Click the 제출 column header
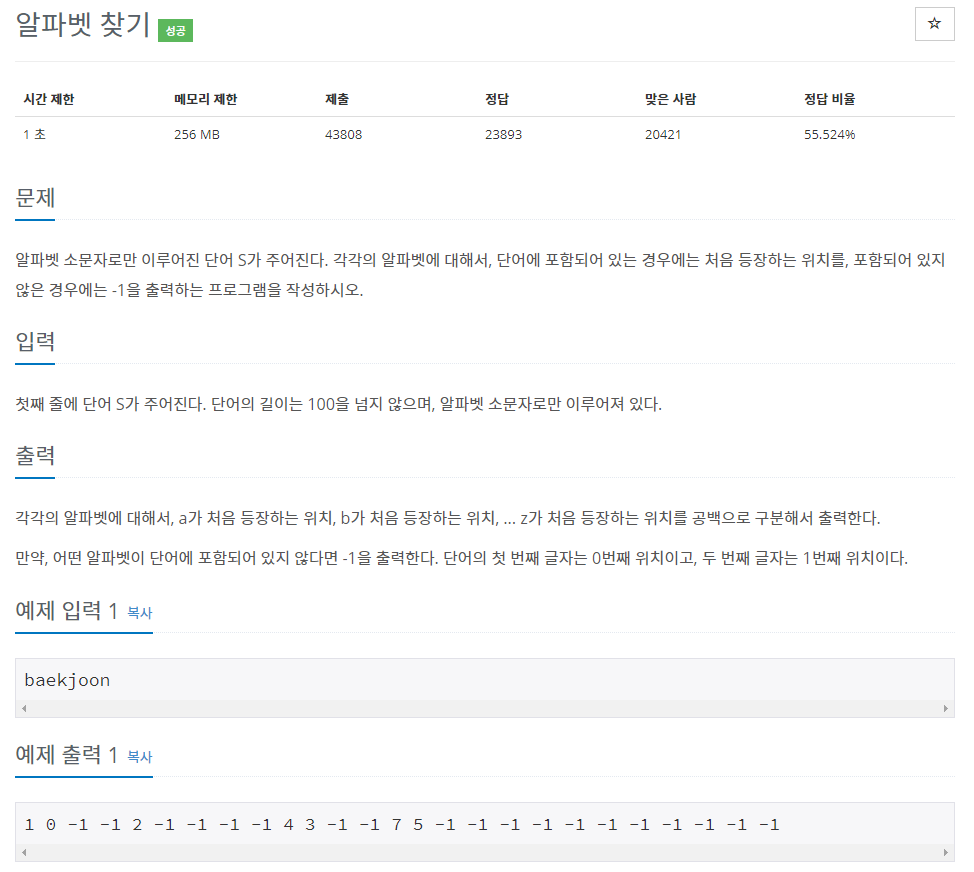The width and height of the screenshot is (974, 872). coord(337,99)
